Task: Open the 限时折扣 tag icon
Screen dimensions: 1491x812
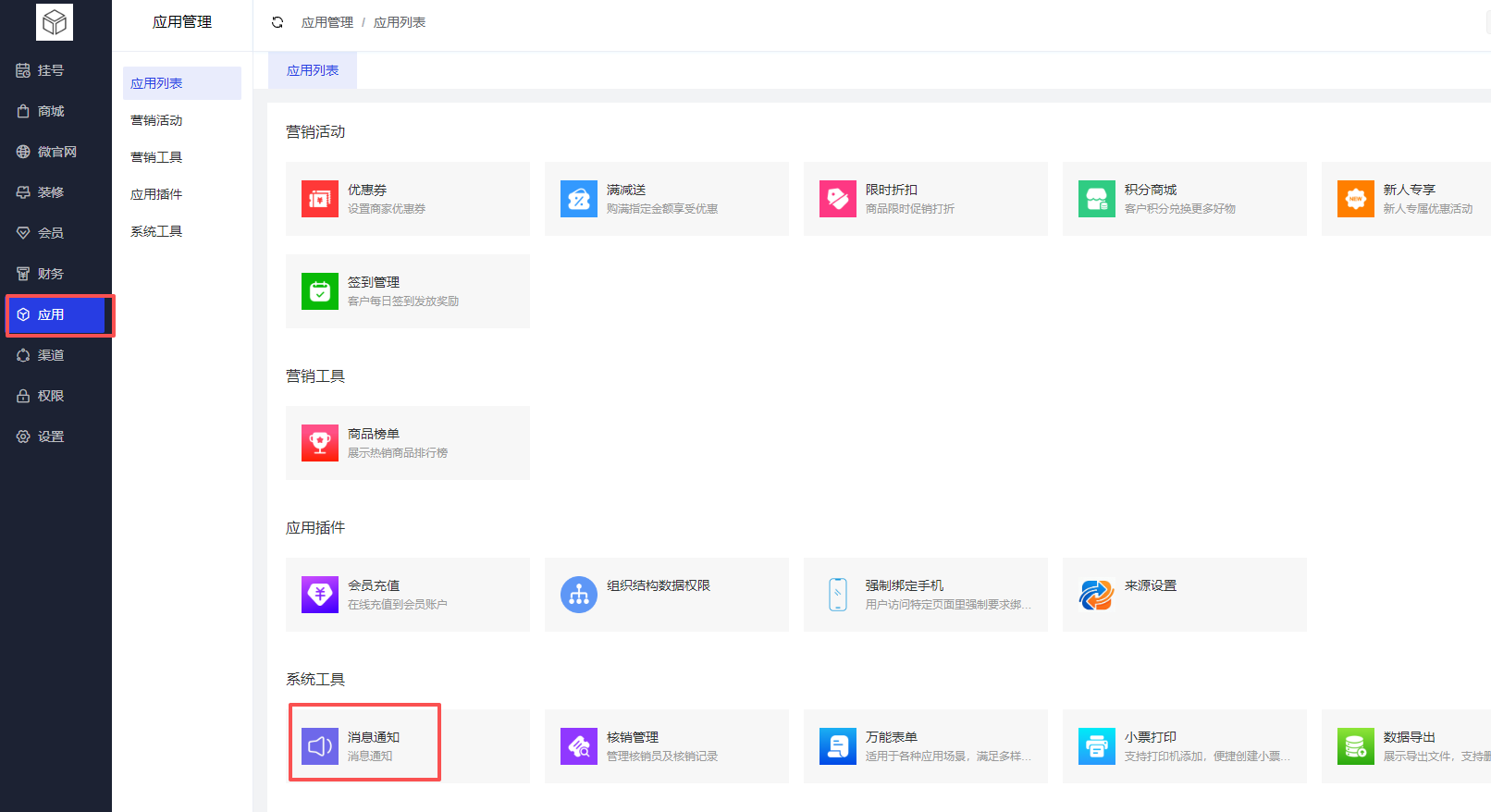Action: [x=838, y=199]
